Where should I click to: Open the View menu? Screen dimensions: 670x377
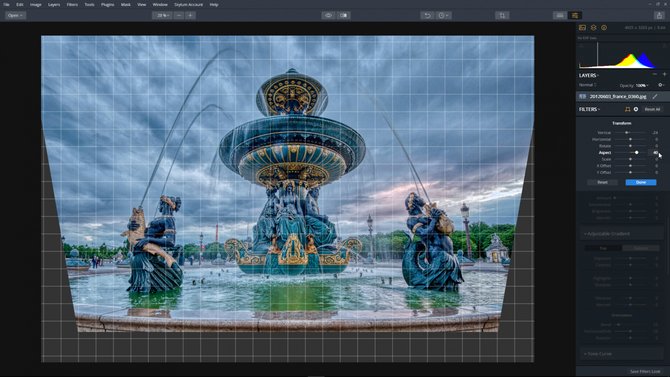tap(141, 5)
